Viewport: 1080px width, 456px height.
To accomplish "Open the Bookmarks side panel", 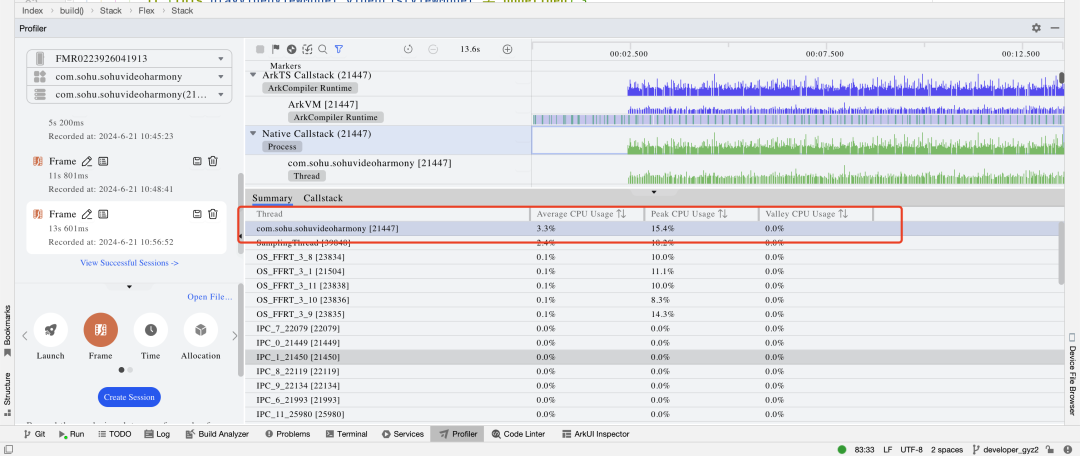I will click(x=8, y=330).
